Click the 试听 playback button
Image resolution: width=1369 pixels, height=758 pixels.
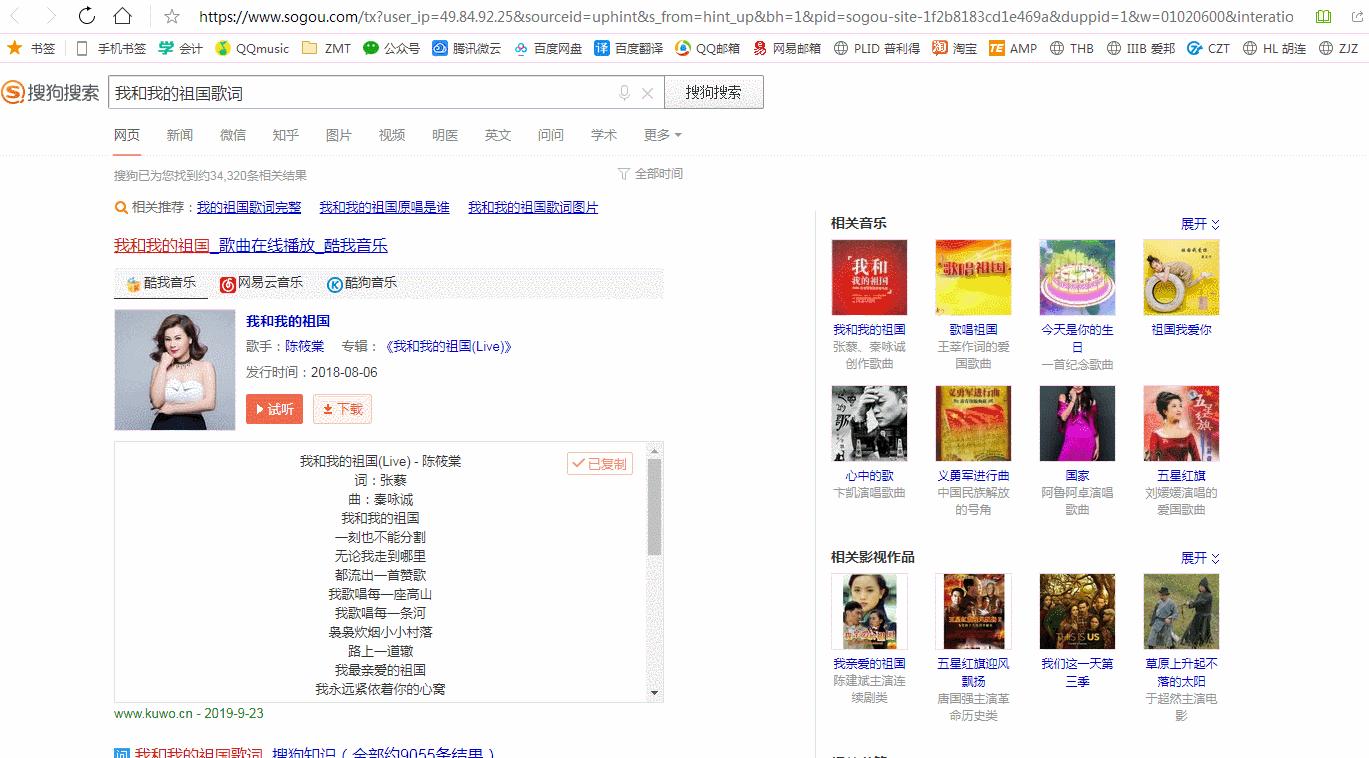click(x=274, y=409)
